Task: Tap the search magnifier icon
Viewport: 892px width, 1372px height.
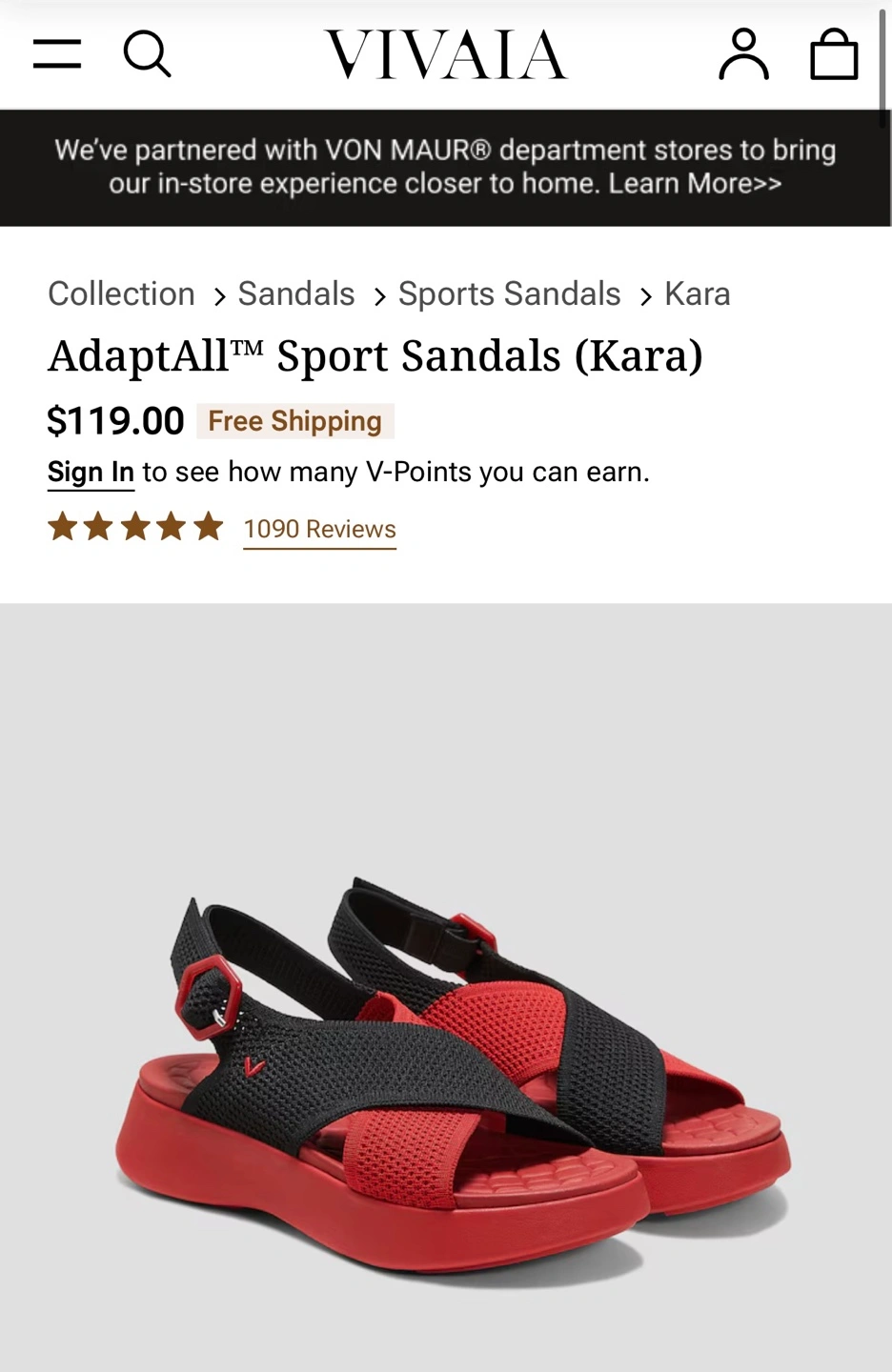Action: (x=148, y=53)
